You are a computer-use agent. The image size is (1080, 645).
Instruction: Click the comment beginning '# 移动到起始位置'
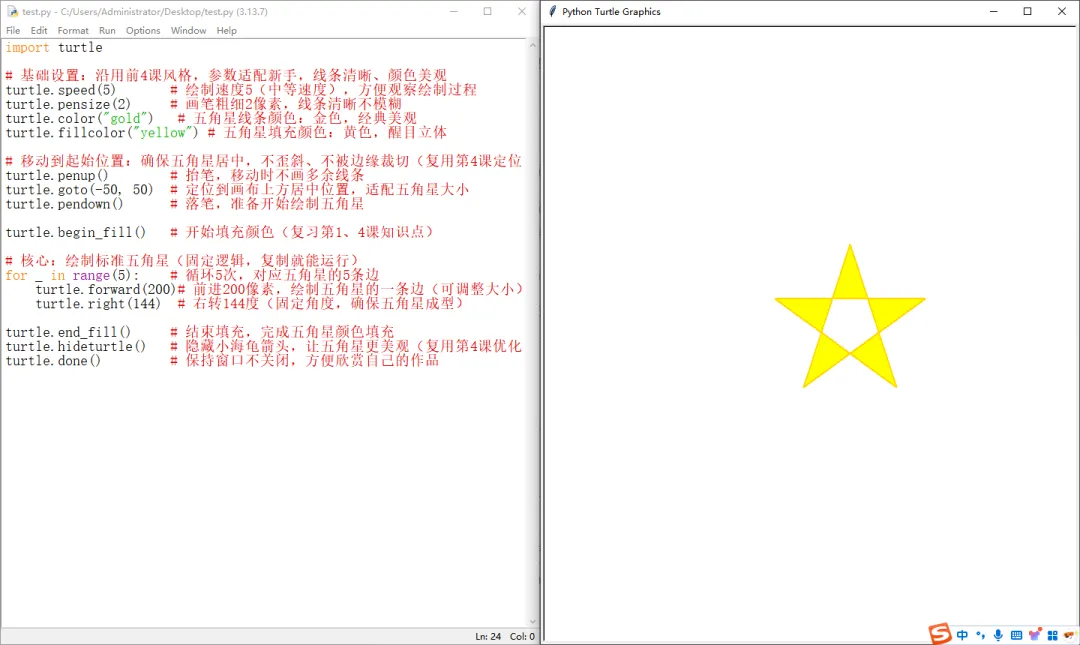264,161
